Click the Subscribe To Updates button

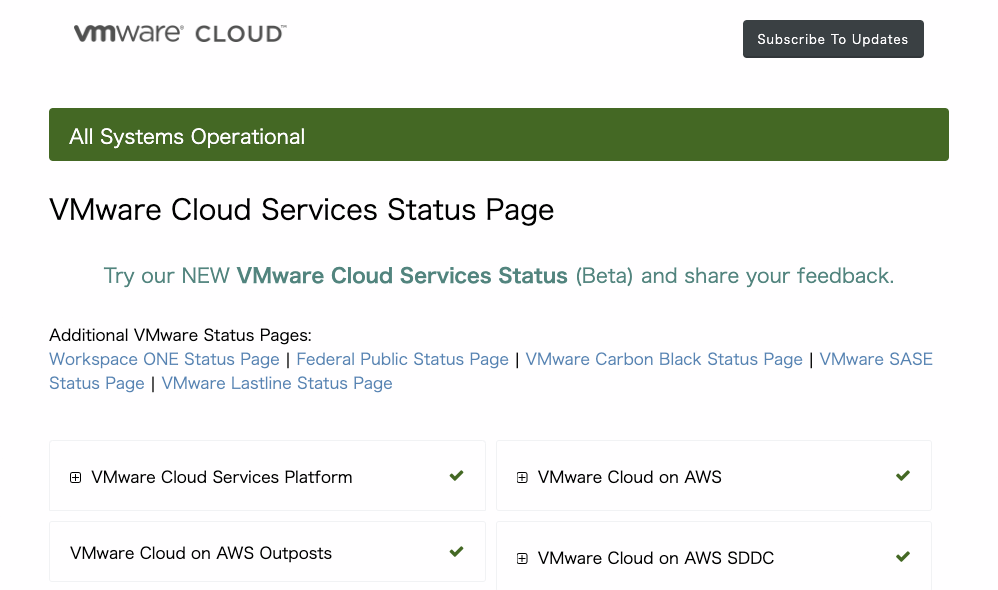[833, 38]
